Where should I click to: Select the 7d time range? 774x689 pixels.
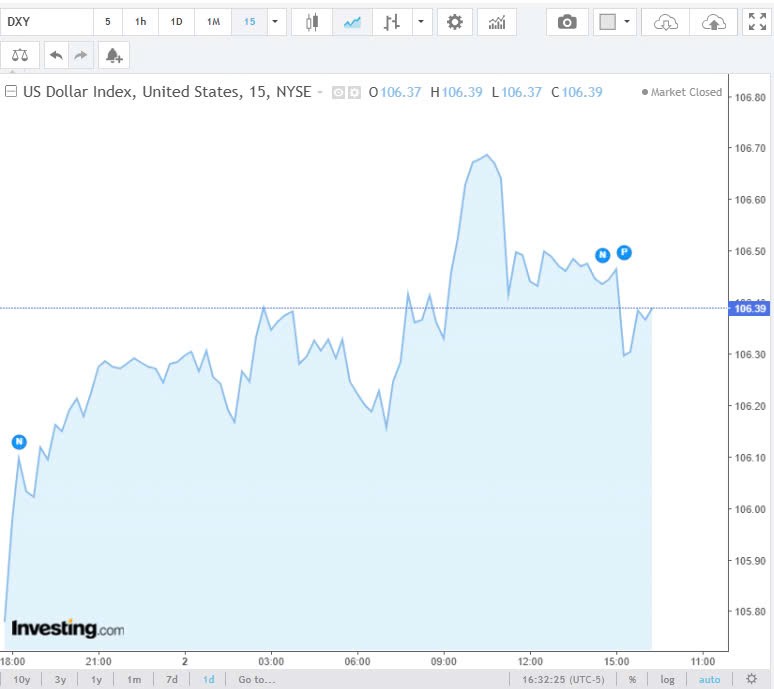172,680
